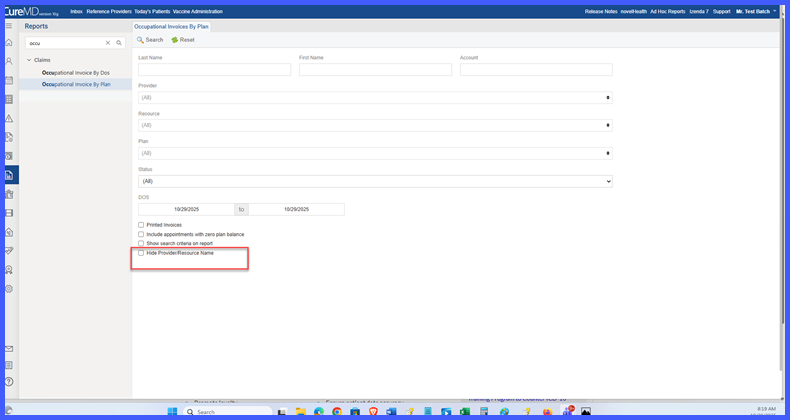Click the Account input field
Screen dimensions: 790x420
click(536, 69)
